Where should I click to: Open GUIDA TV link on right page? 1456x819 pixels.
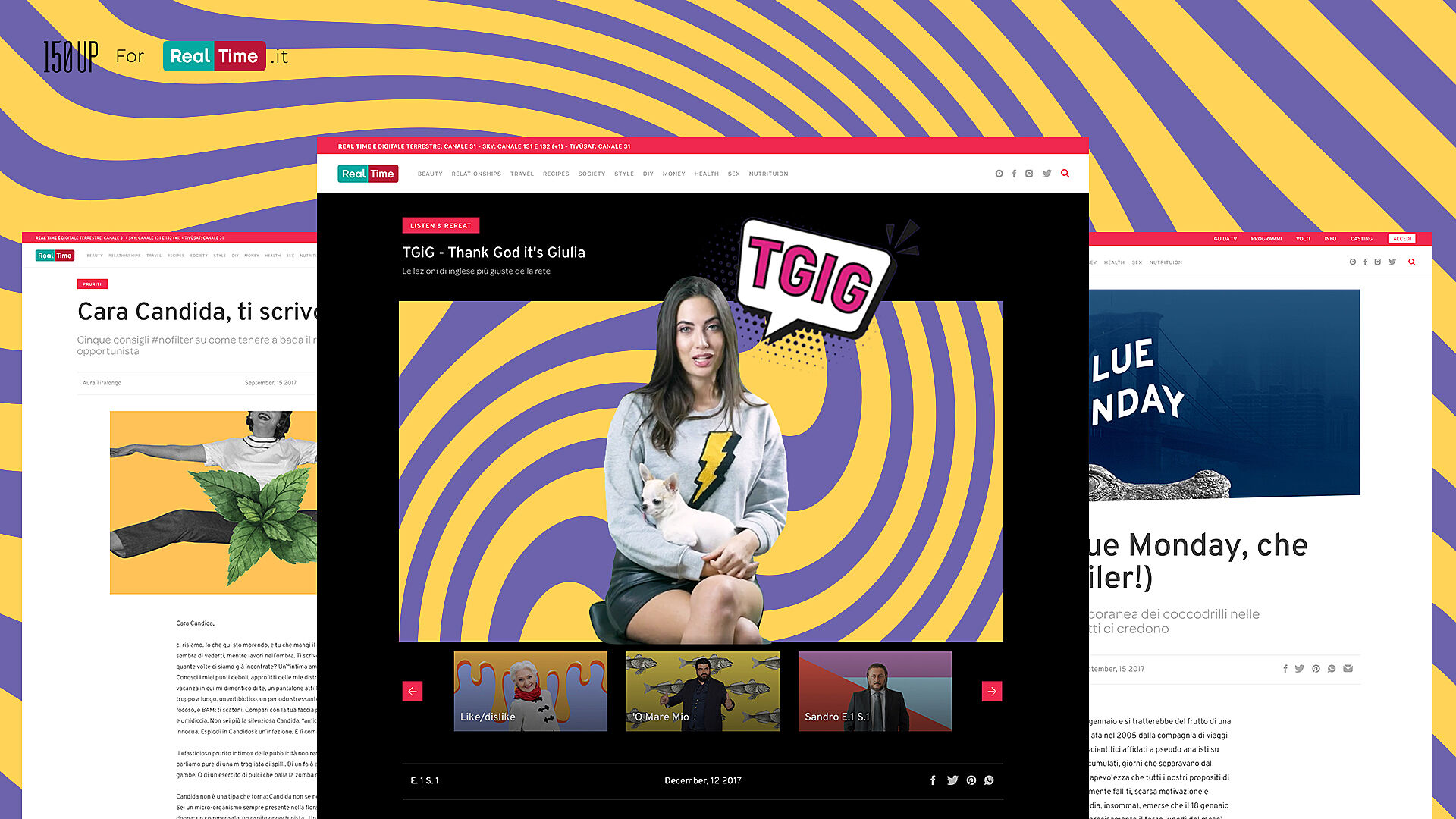1225,238
